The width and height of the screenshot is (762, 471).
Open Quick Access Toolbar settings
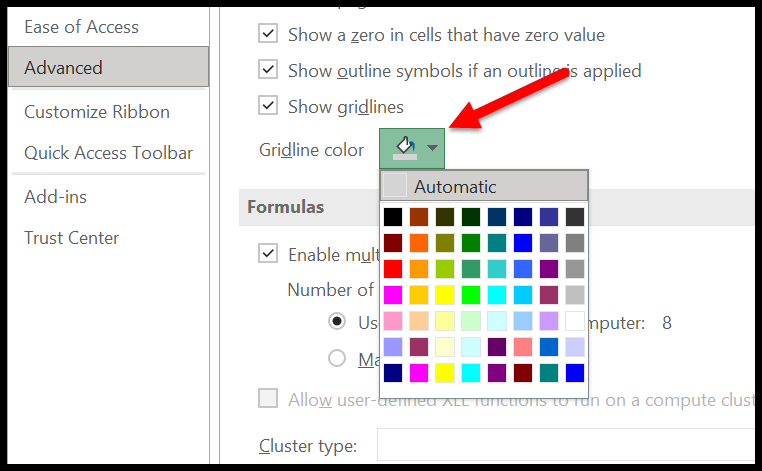[108, 153]
